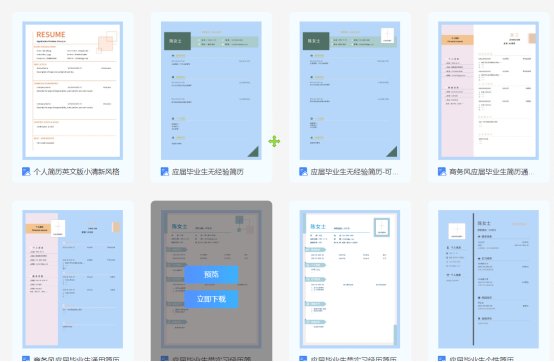Open blue template thumbnail with pink sidebar

point(73,279)
